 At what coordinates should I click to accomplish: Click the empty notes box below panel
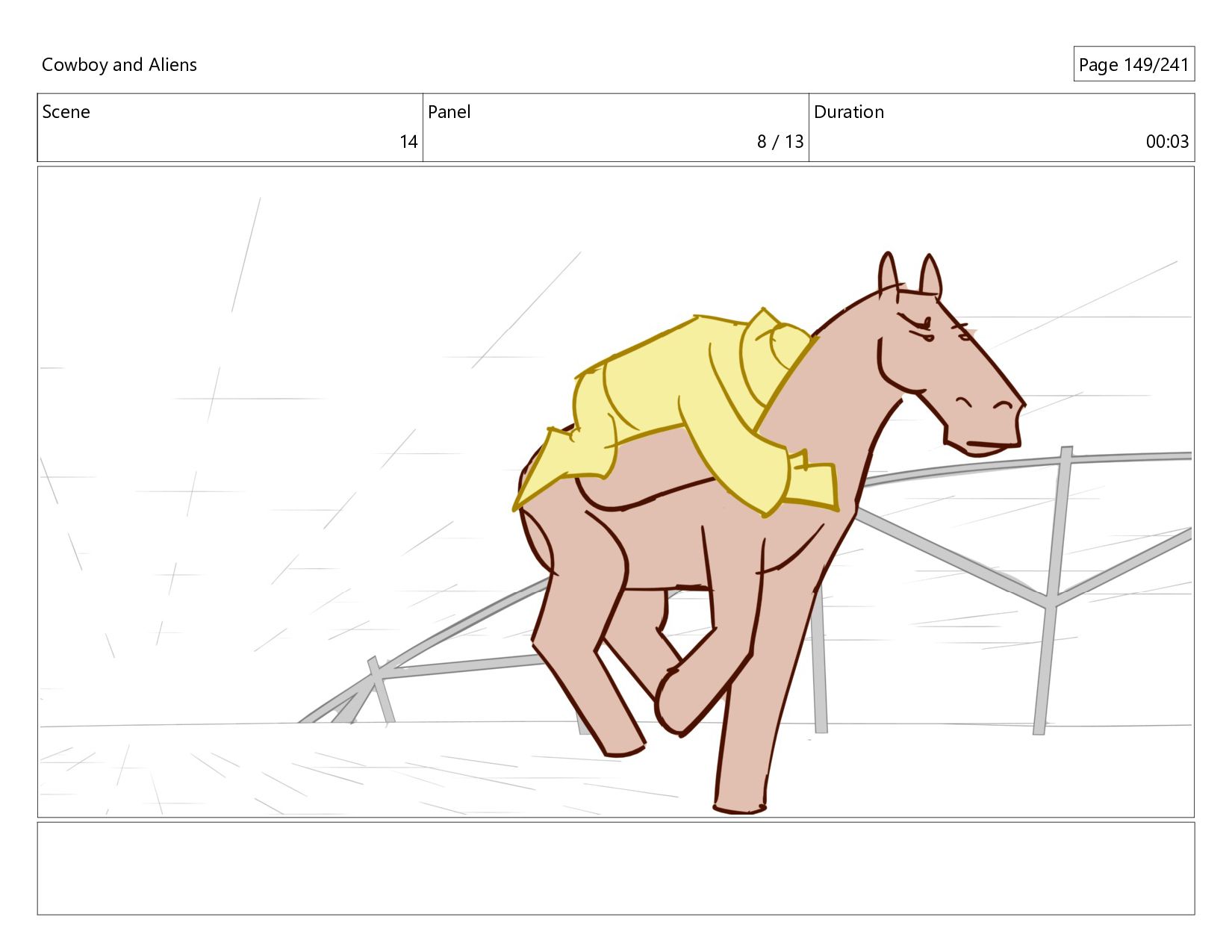(x=616, y=868)
